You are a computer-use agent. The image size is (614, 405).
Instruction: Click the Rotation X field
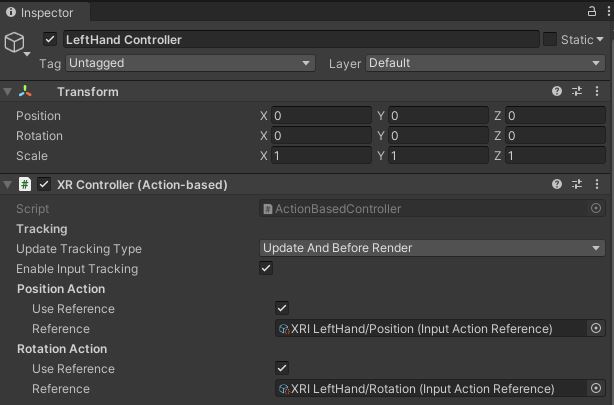[x=321, y=136]
